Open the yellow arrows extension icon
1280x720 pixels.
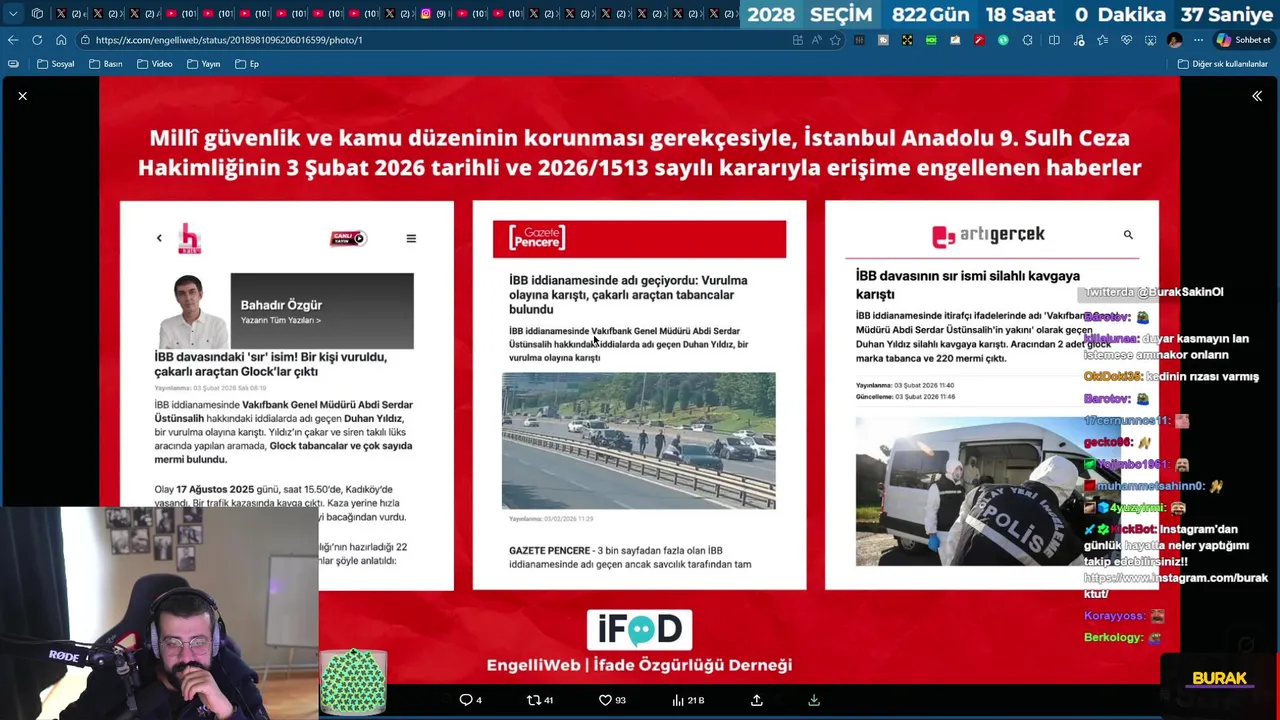point(907,40)
